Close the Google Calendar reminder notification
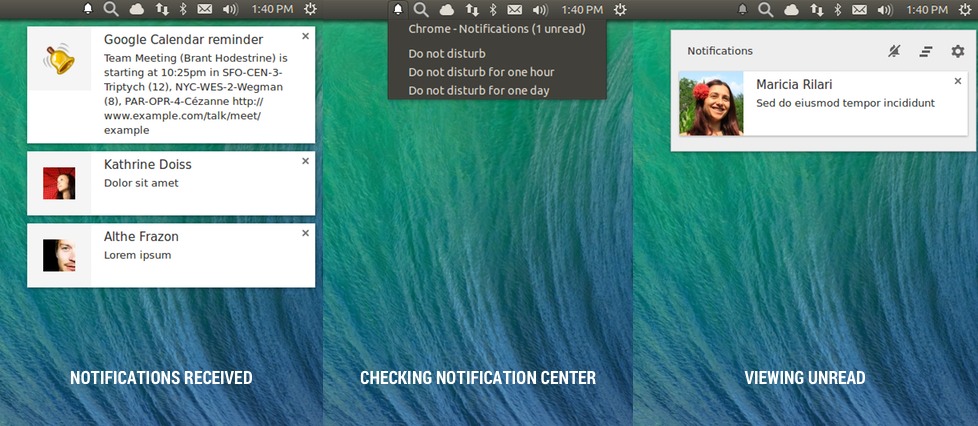Image resolution: width=978 pixels, height=426 pixels. 305,35
